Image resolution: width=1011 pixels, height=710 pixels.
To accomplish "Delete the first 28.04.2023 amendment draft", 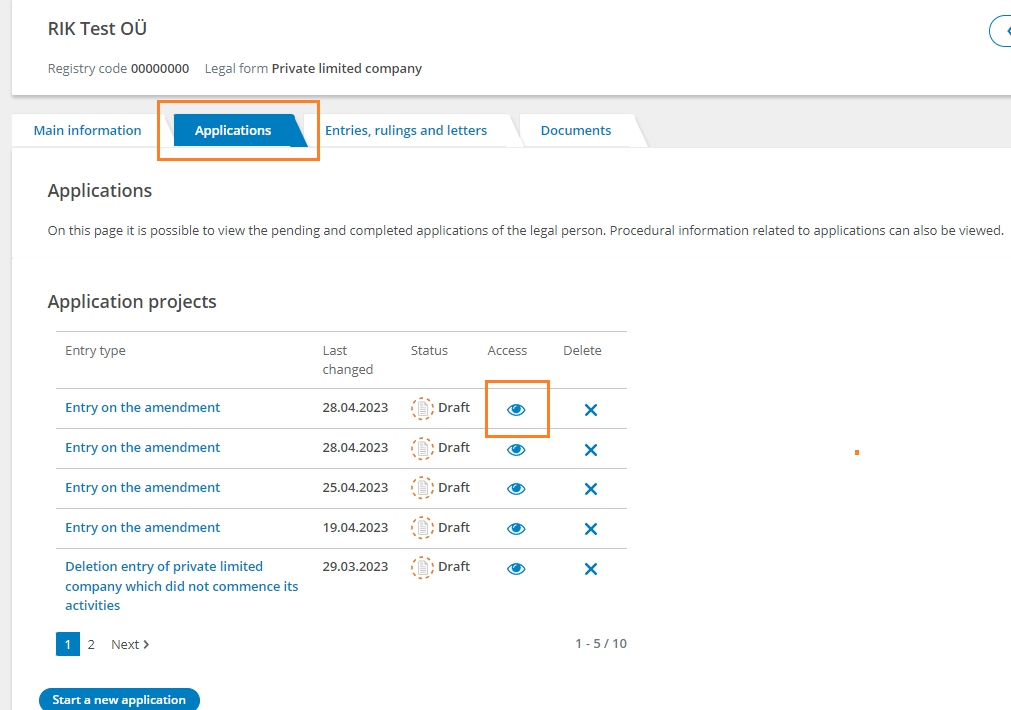I will point(591,409).
